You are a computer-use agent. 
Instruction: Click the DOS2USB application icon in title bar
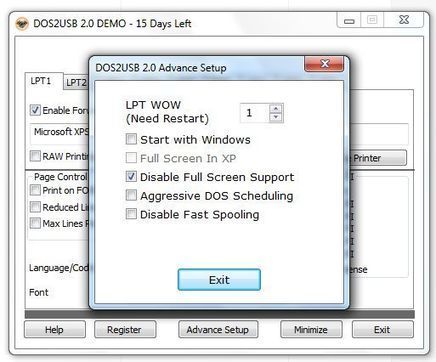click(x=22, y=24)
